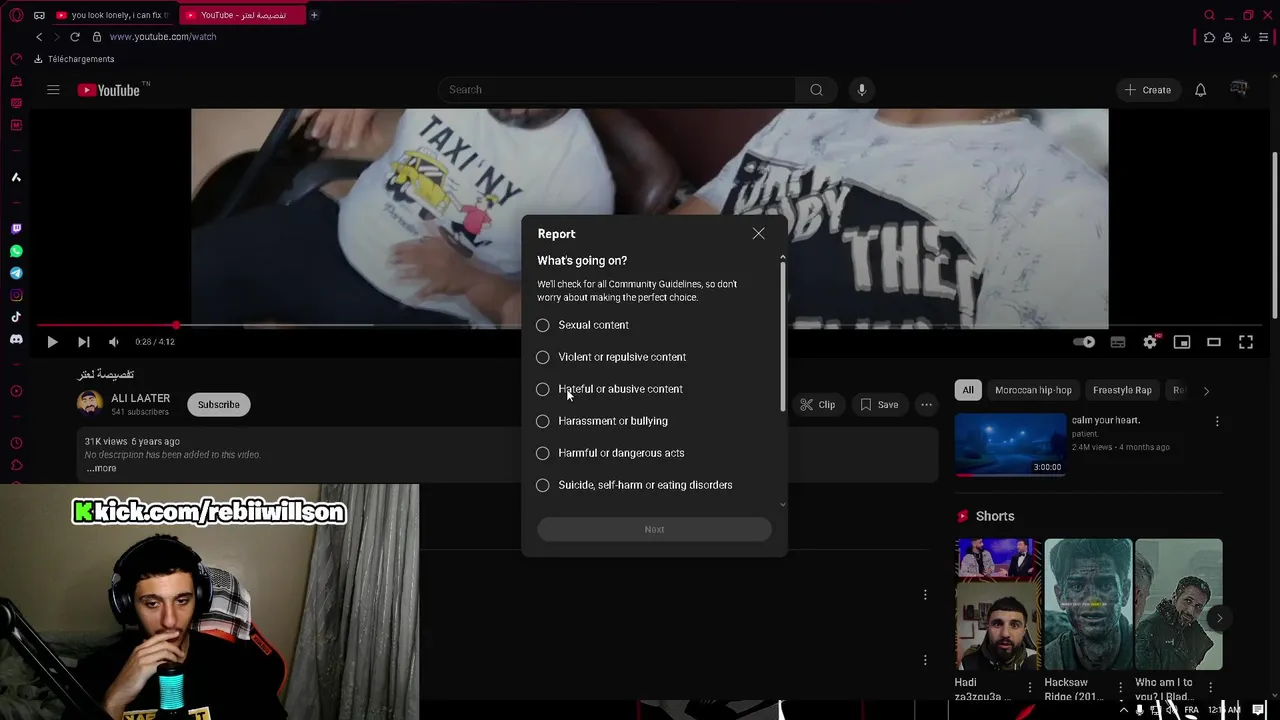1280x720 pixels.
Task: Open WhatsApp in Opera sidebar
Action: [16, 251]
